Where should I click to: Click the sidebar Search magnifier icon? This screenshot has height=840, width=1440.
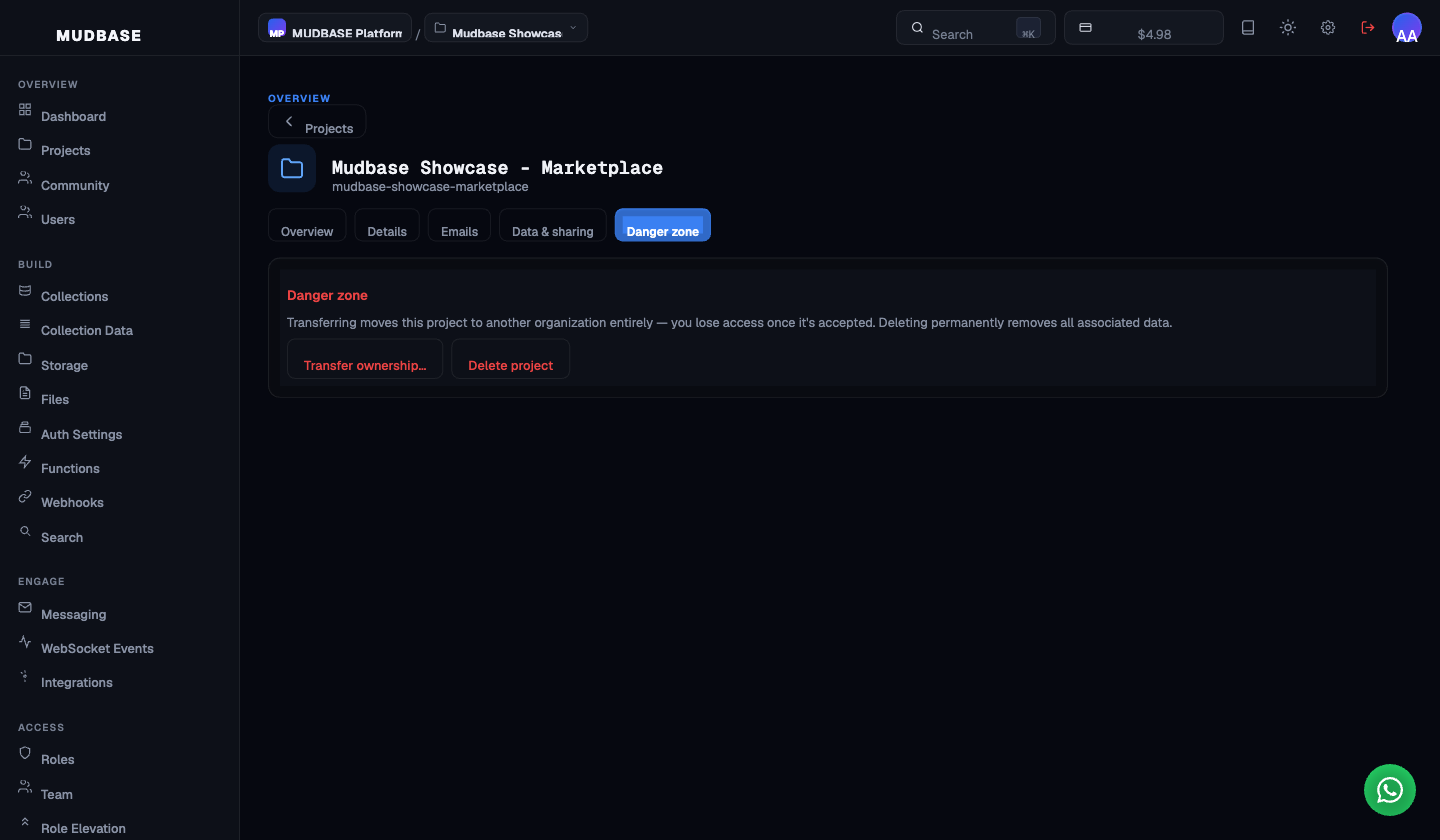(x=25, y=530)
